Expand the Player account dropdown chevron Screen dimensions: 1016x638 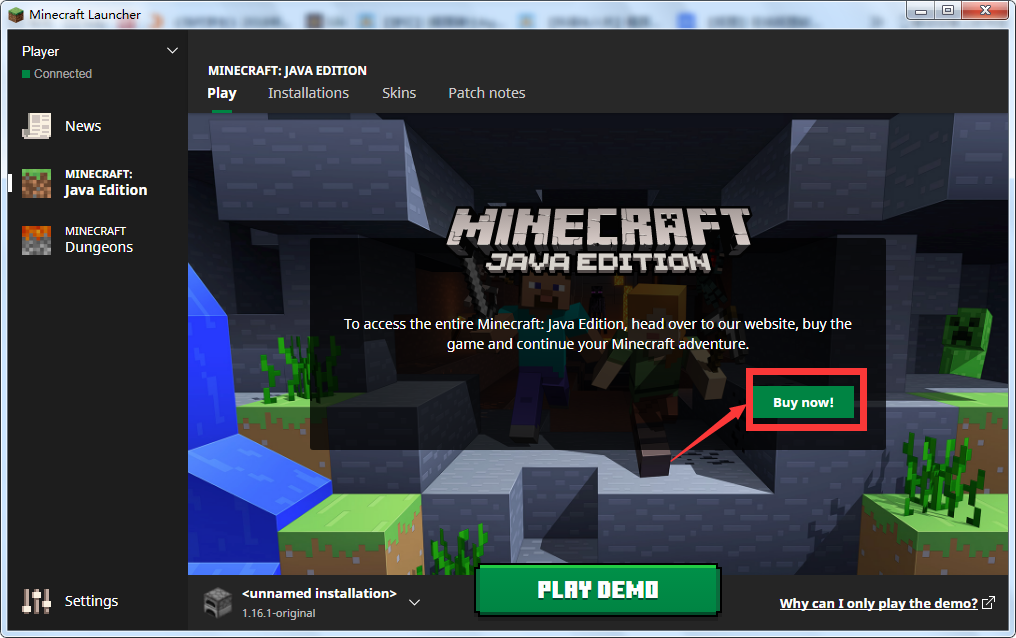[172, 51]
